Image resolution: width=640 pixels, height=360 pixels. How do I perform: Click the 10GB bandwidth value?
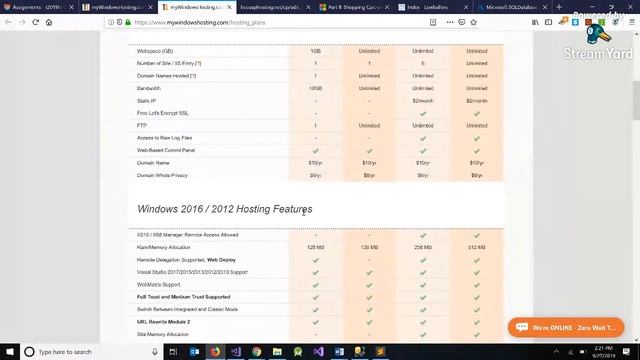coord(316,88)
